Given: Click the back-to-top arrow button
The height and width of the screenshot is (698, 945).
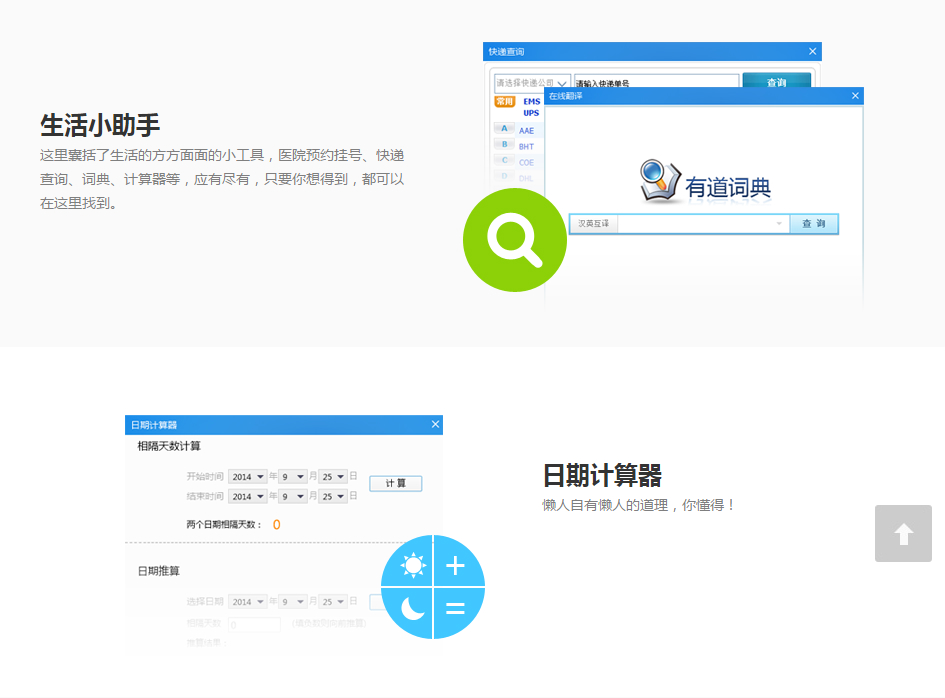Looking at the screenshot, I should point(903,533).
